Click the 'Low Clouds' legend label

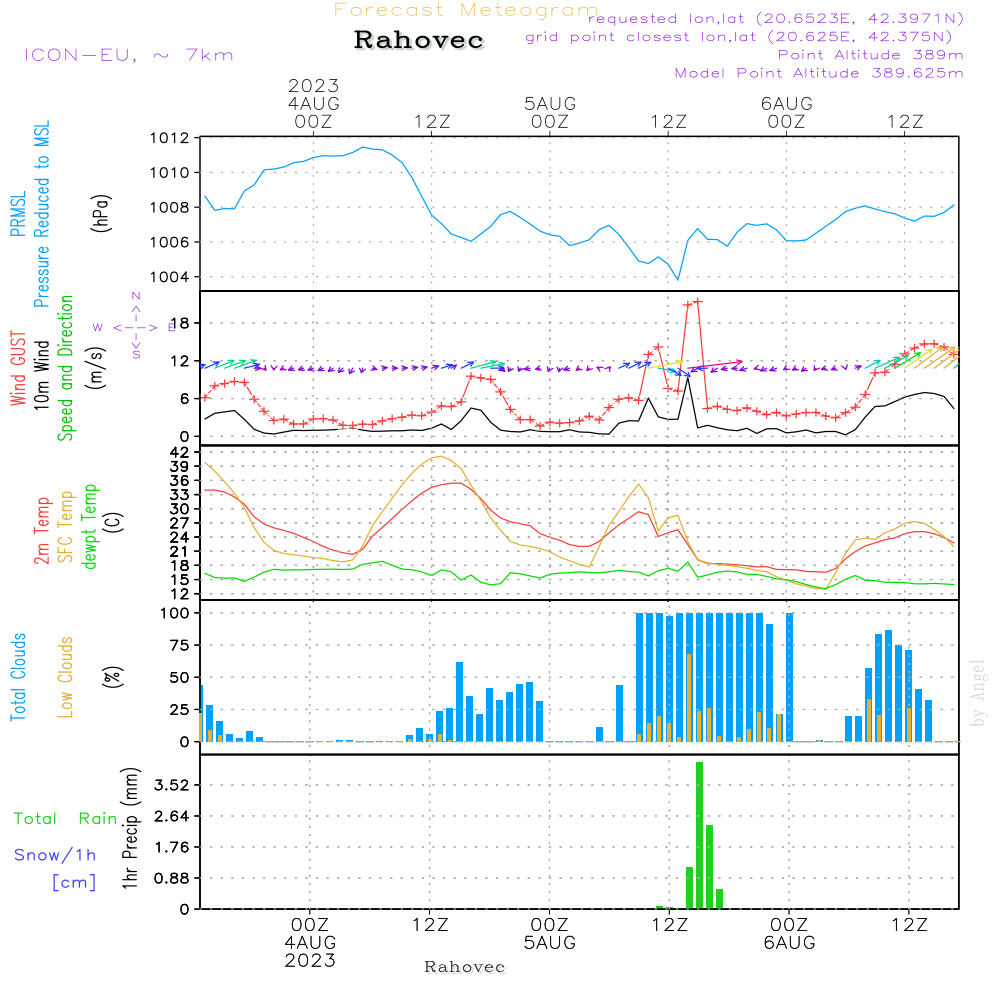pyautogui.click(x=65, y=677)
